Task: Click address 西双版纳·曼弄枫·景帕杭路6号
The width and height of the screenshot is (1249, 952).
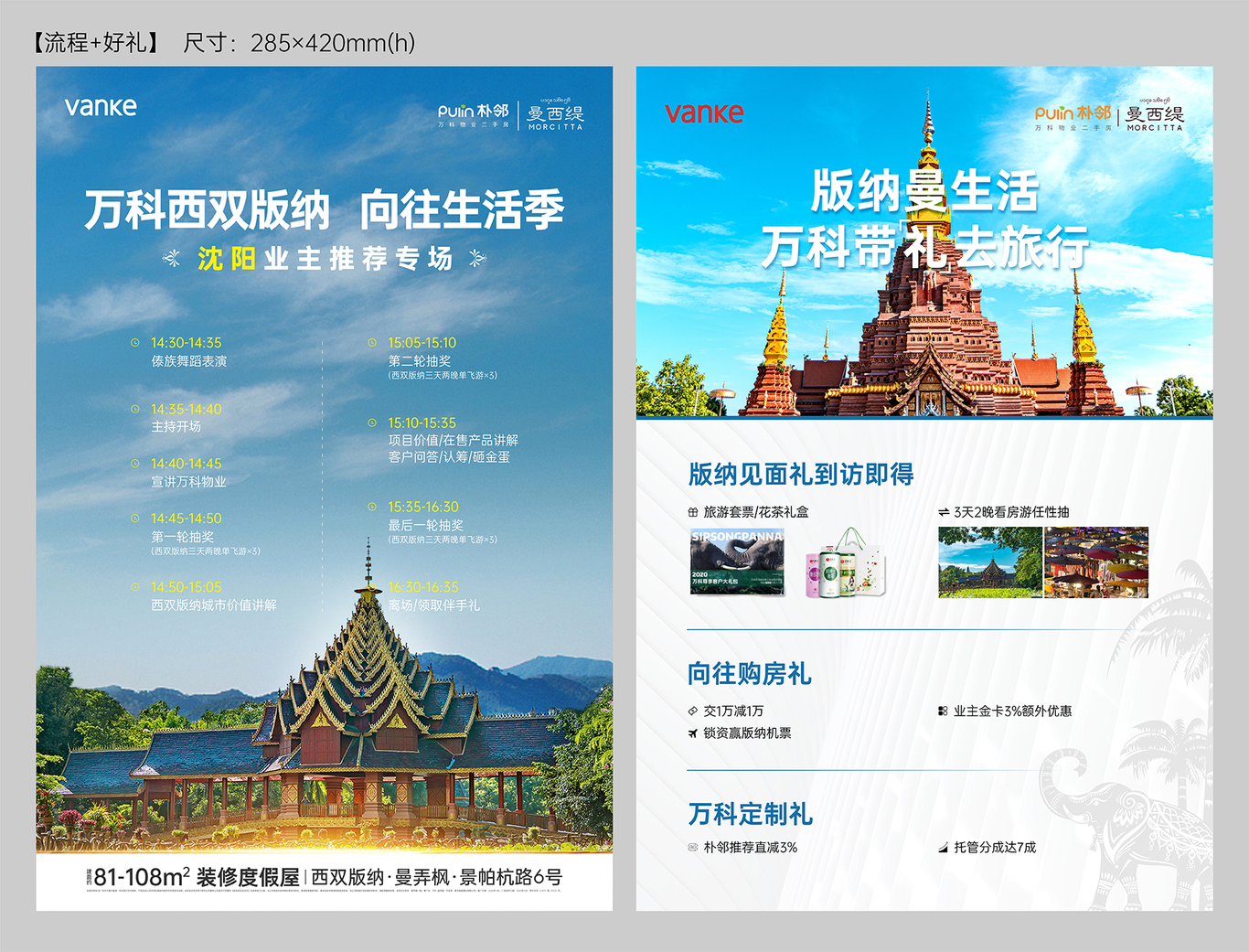Action: click(437, 877)
